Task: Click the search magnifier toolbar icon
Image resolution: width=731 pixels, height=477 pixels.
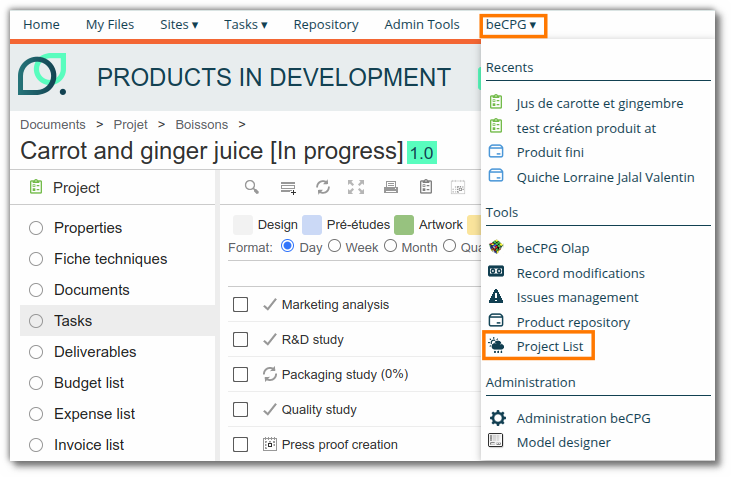Action: click(252, 187)
